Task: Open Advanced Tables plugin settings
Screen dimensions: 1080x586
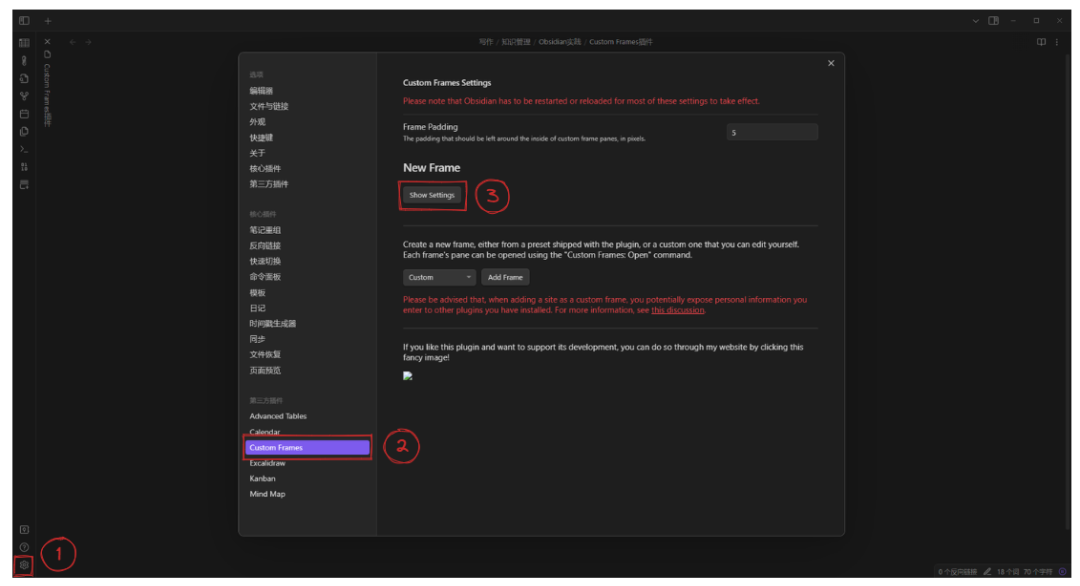Action: [278, 416]
